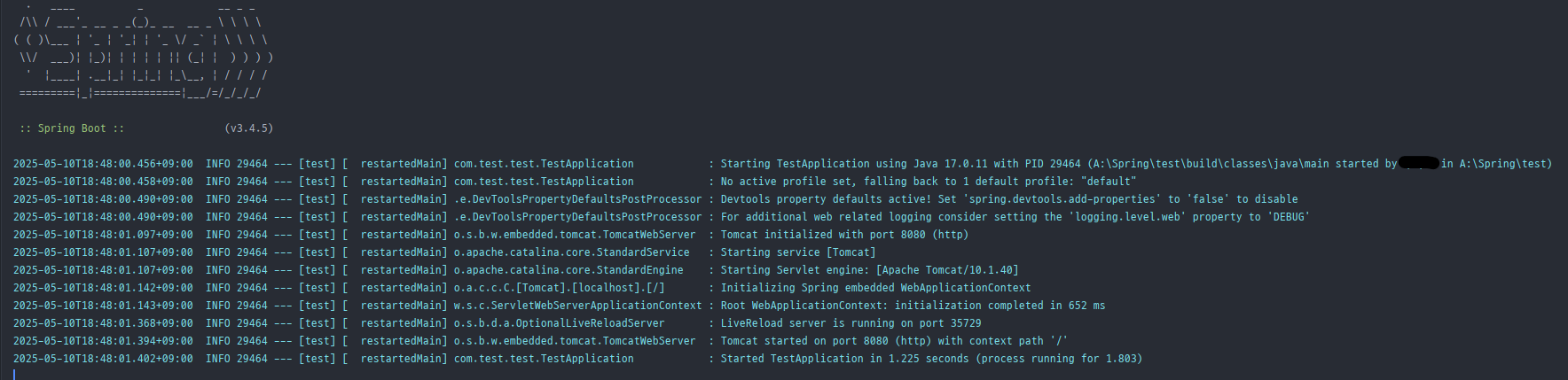The height and width of the screenshot is (380, 1568).
Task: Click the 'Starting Servlet engine: [Apache Tomcat/10.1.40]' message
Action: pos(869,270)
